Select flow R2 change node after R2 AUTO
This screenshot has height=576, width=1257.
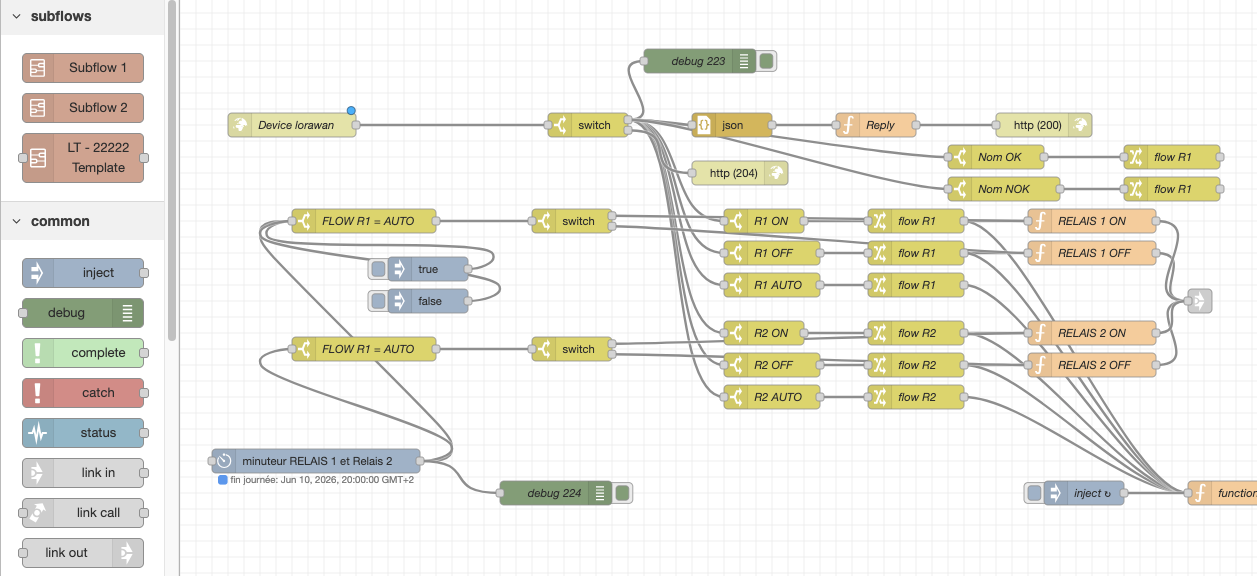pos(916,397)
